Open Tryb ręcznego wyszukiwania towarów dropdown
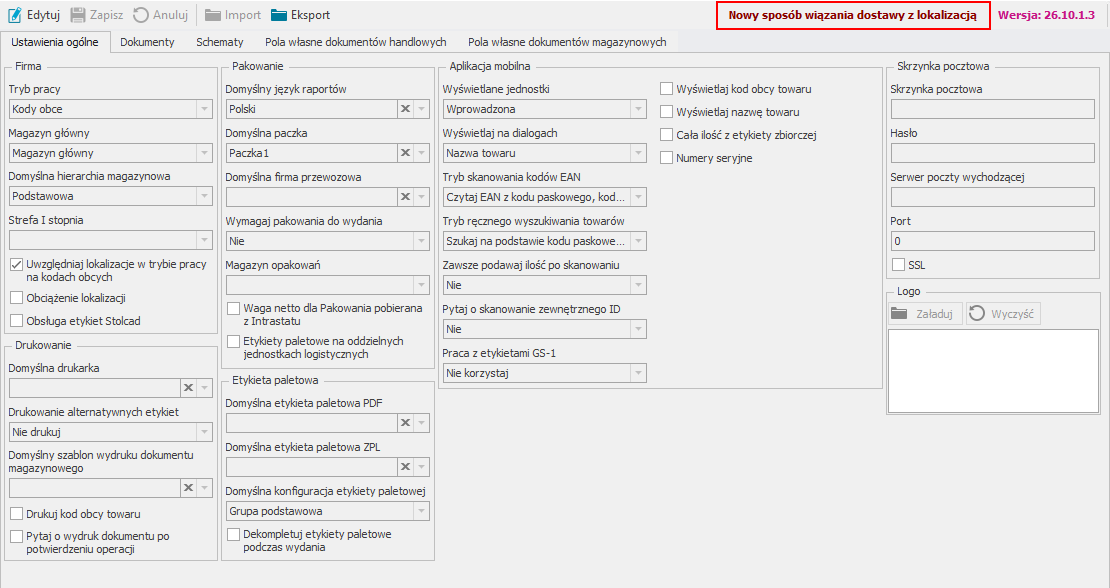 coord(639,241)
